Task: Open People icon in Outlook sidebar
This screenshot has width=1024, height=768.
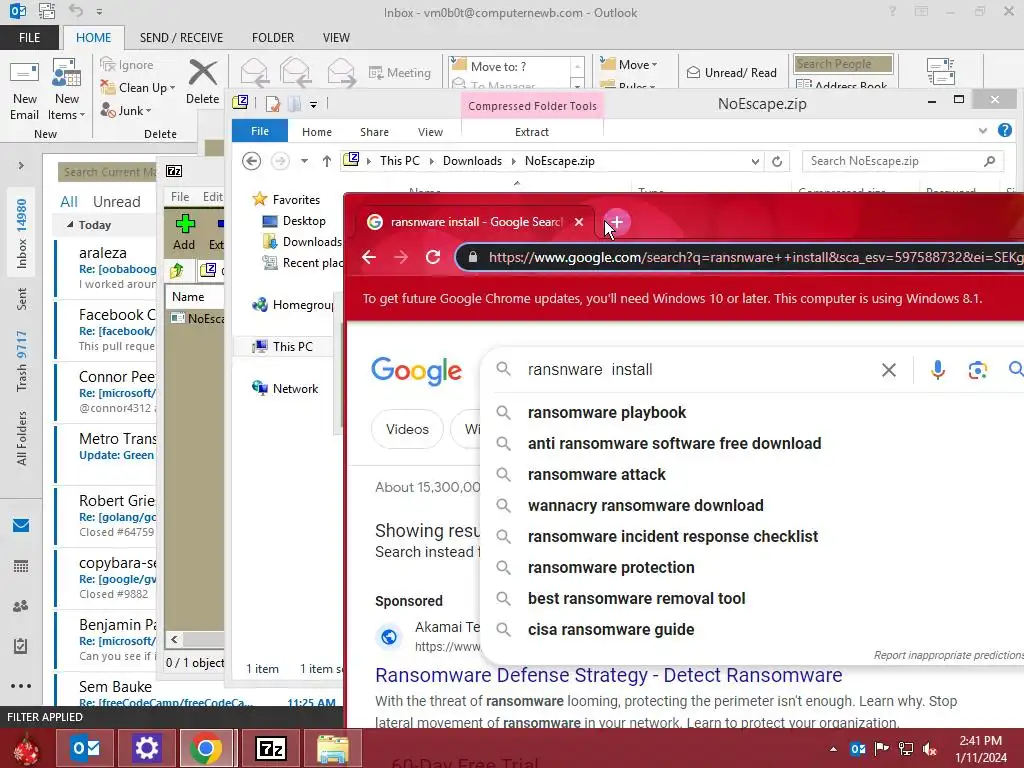Action: (x=21, y=606)
